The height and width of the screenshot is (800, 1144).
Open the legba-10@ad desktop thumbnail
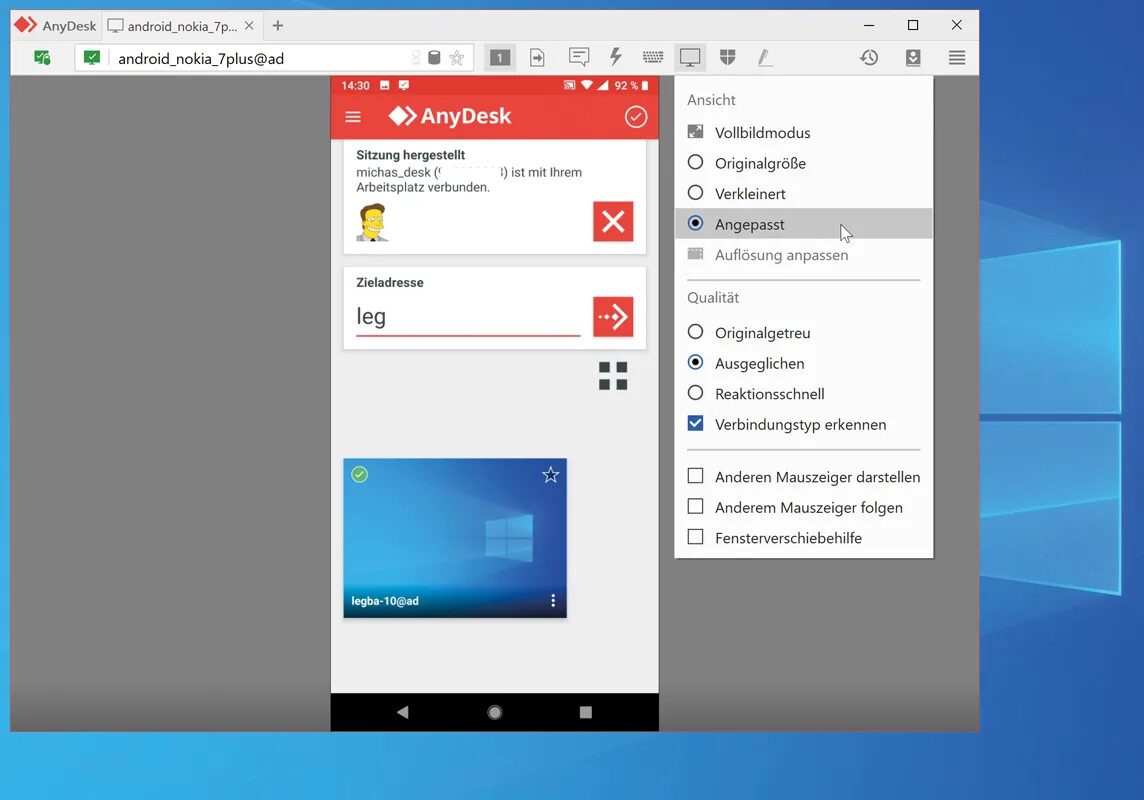point(455,538)
